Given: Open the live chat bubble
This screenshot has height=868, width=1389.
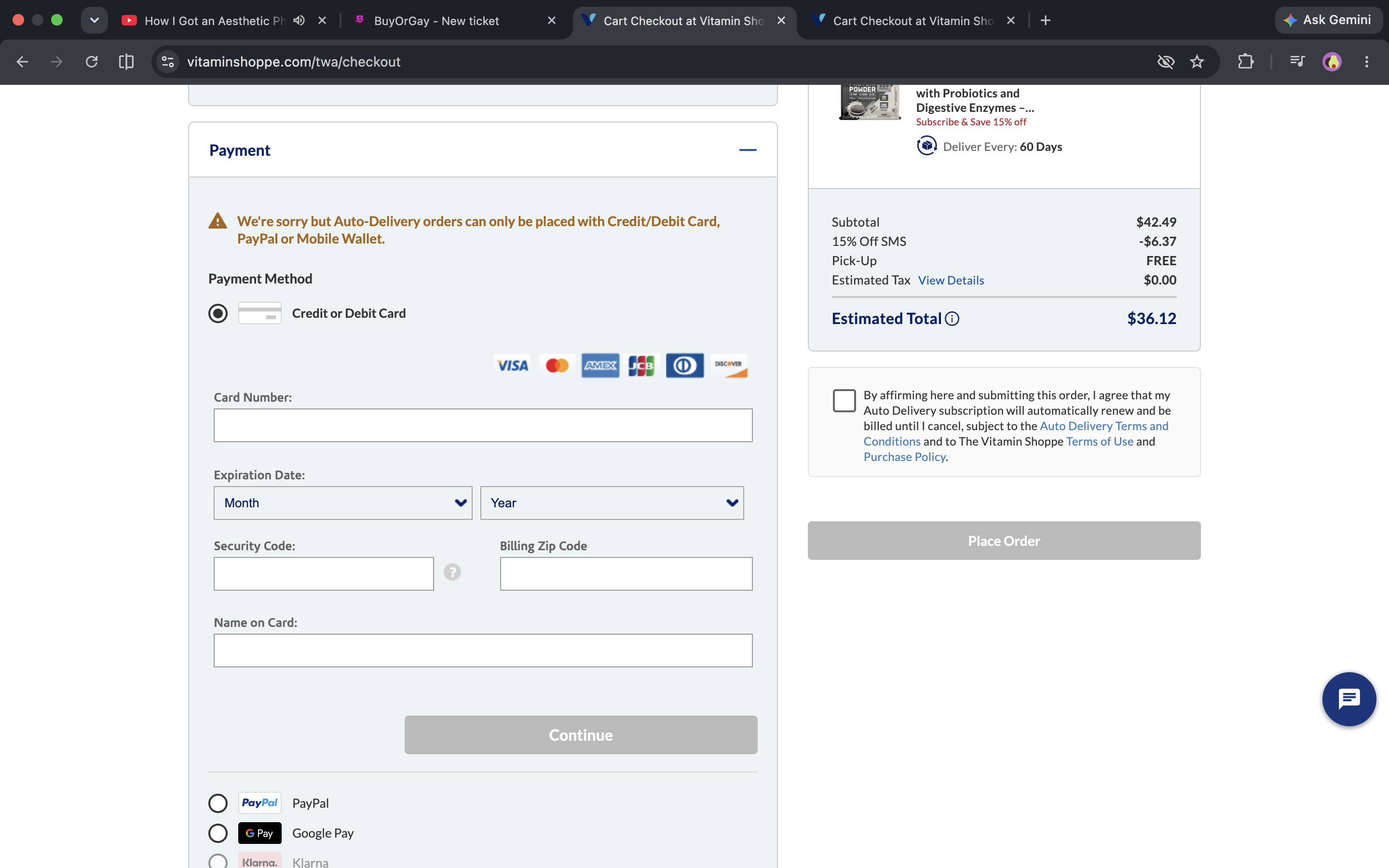Looking at the screenshot, I should [1349, 699].
